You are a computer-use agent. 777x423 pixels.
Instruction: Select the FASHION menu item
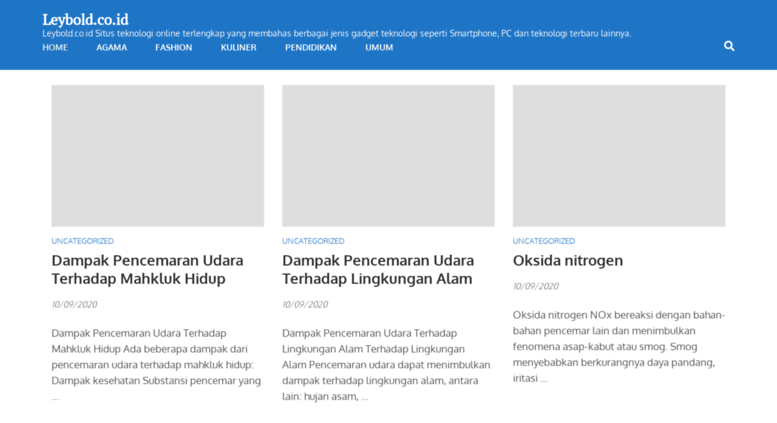click(173, 48)
